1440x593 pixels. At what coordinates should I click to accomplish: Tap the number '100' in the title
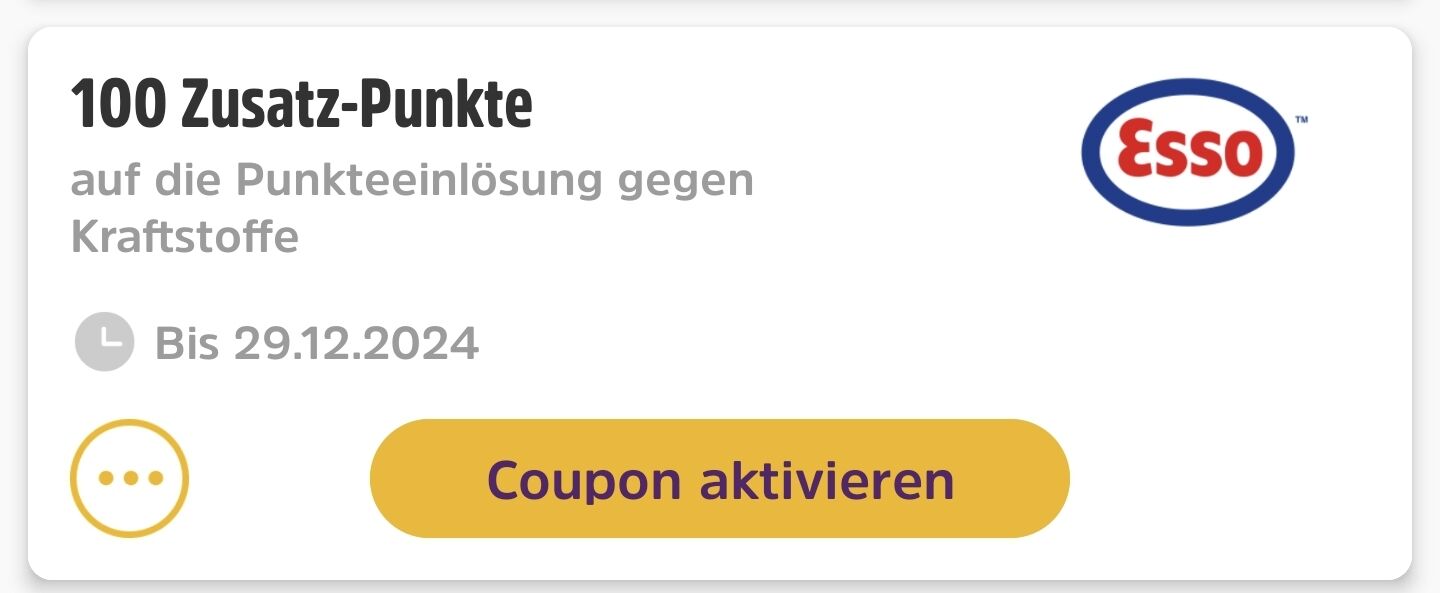click(x=117, y=104)
